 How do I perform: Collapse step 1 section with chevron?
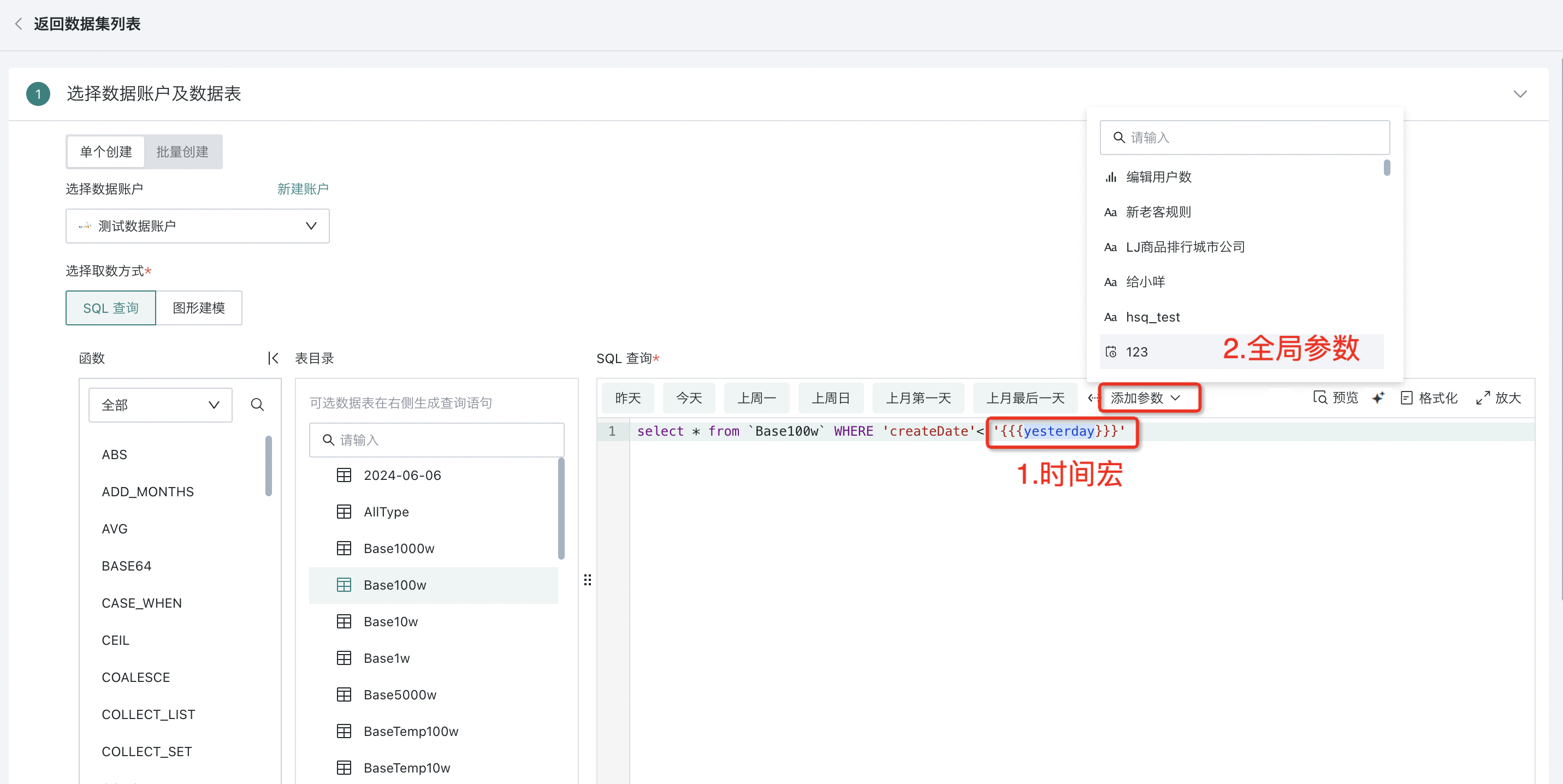point(1519,94)
